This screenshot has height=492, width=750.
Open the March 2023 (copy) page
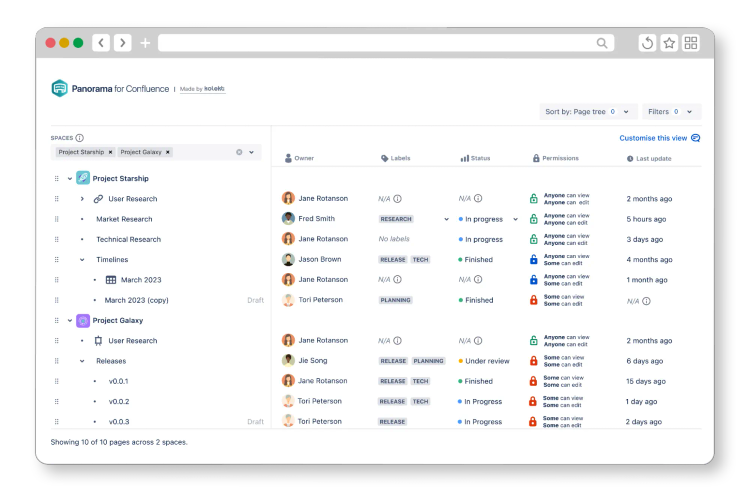click(x=136, y=300)
